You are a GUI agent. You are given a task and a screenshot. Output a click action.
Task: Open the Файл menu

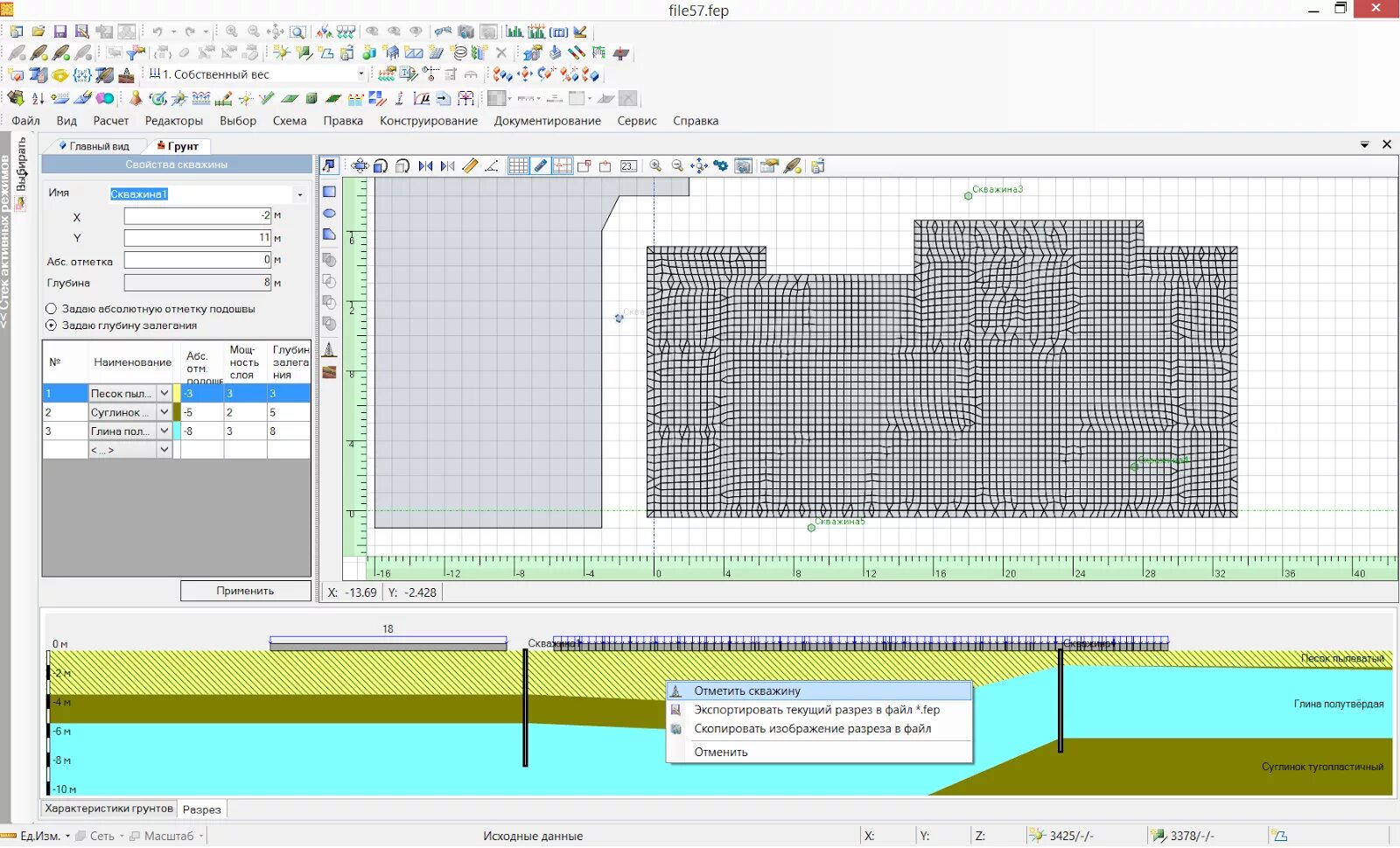coord(25,121)
